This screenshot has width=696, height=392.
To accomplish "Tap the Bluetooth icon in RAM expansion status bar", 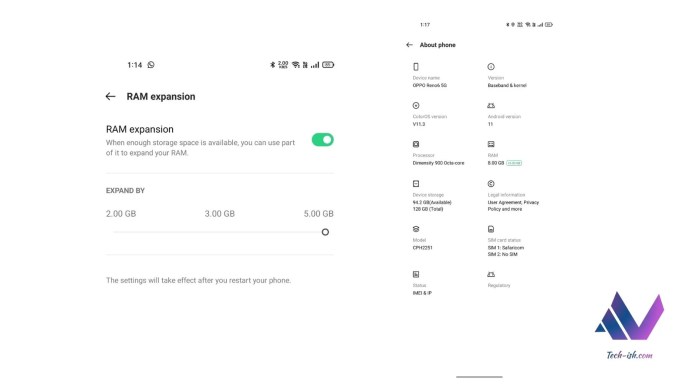I will click(273, 65).
